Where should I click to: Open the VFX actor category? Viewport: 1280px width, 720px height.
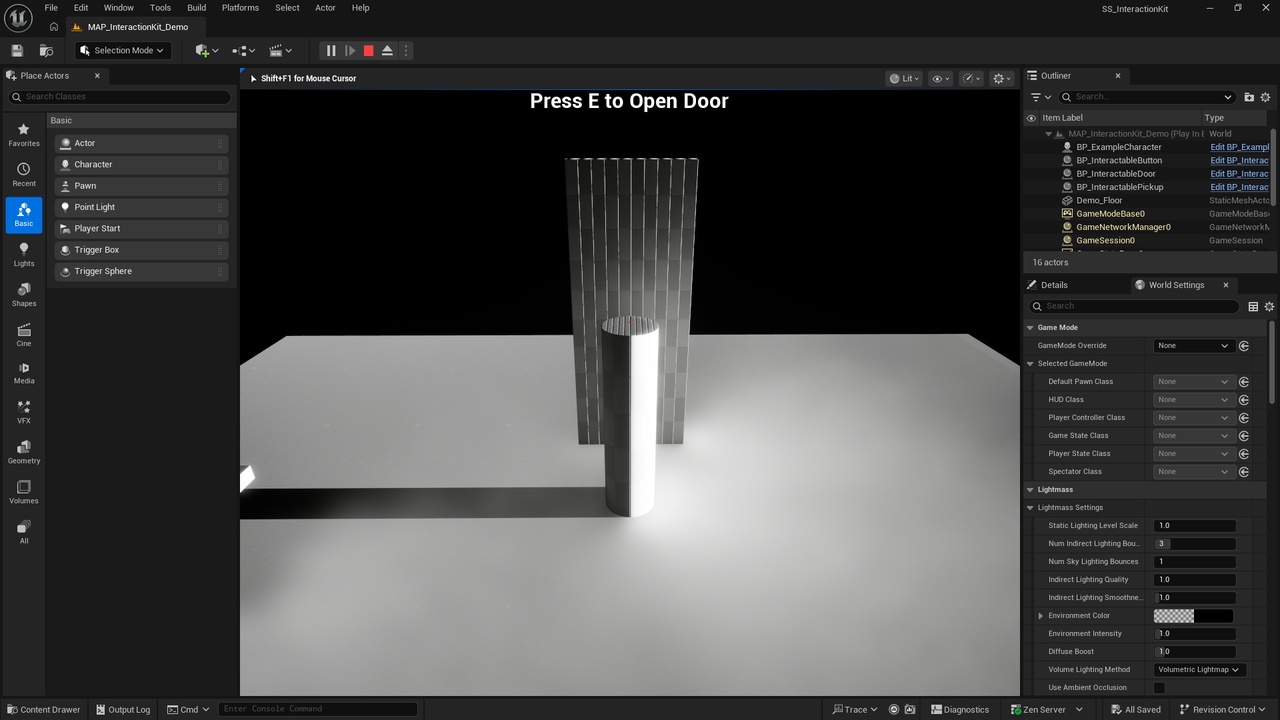[x=24, y=412]
